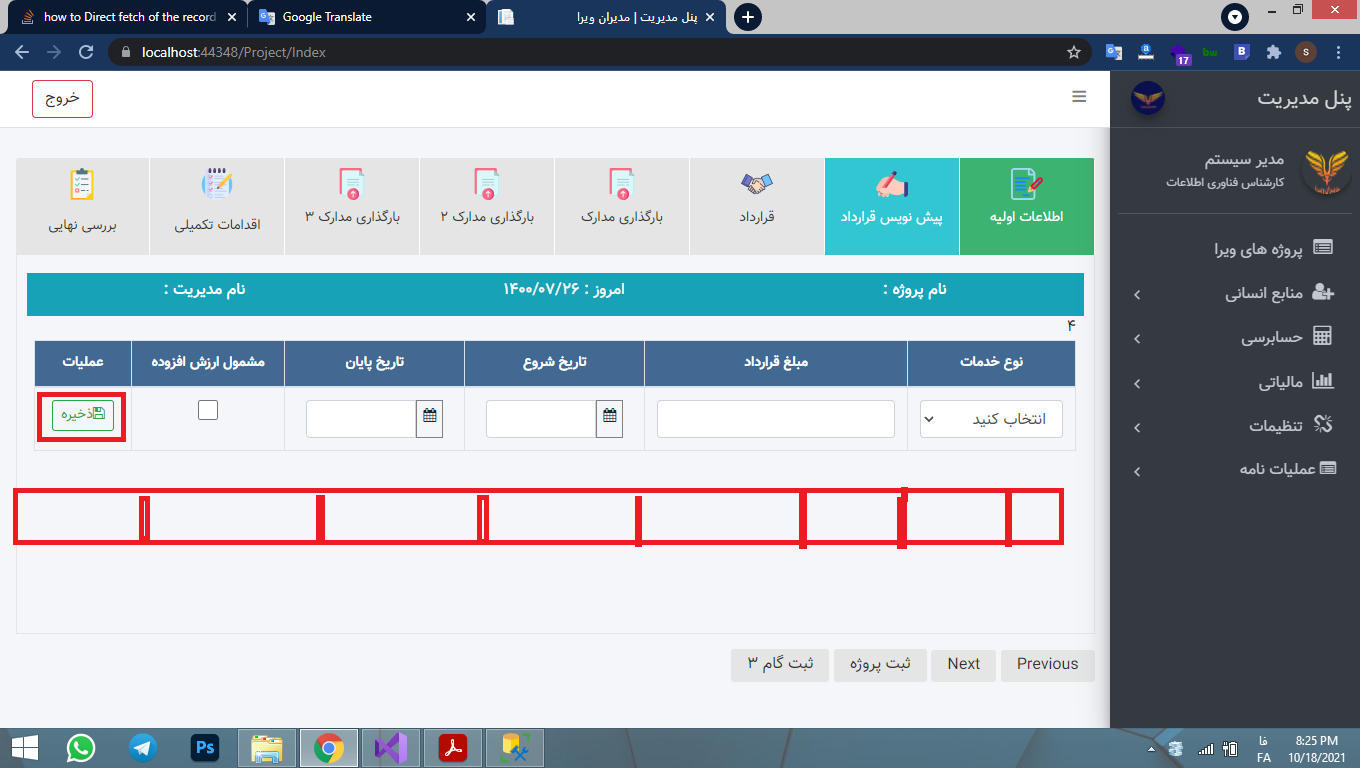Expand the مالیاتی sidebar menu

point(1137,384)
